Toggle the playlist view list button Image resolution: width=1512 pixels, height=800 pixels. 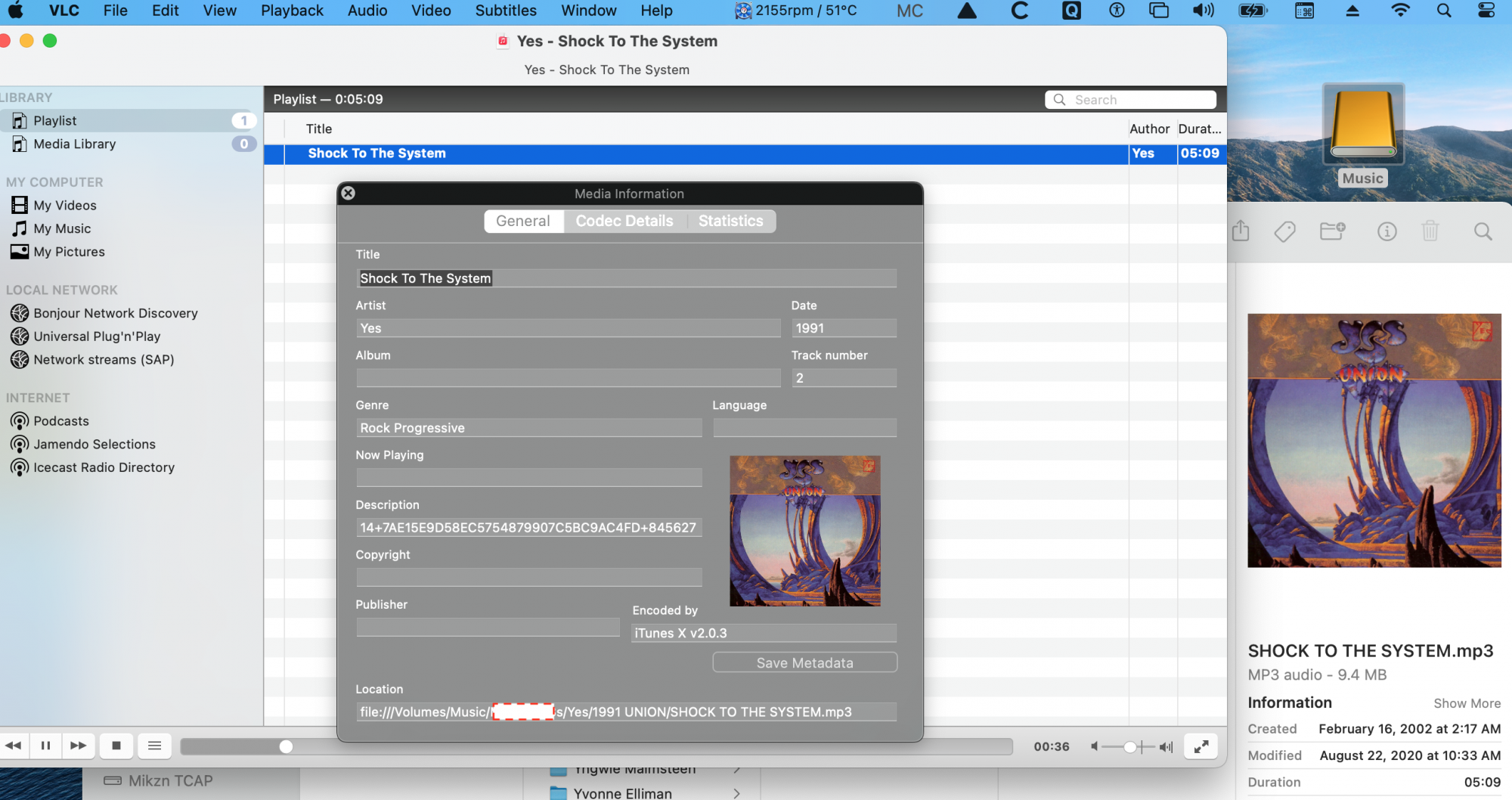pyautogui.click(x=154, y=746)
